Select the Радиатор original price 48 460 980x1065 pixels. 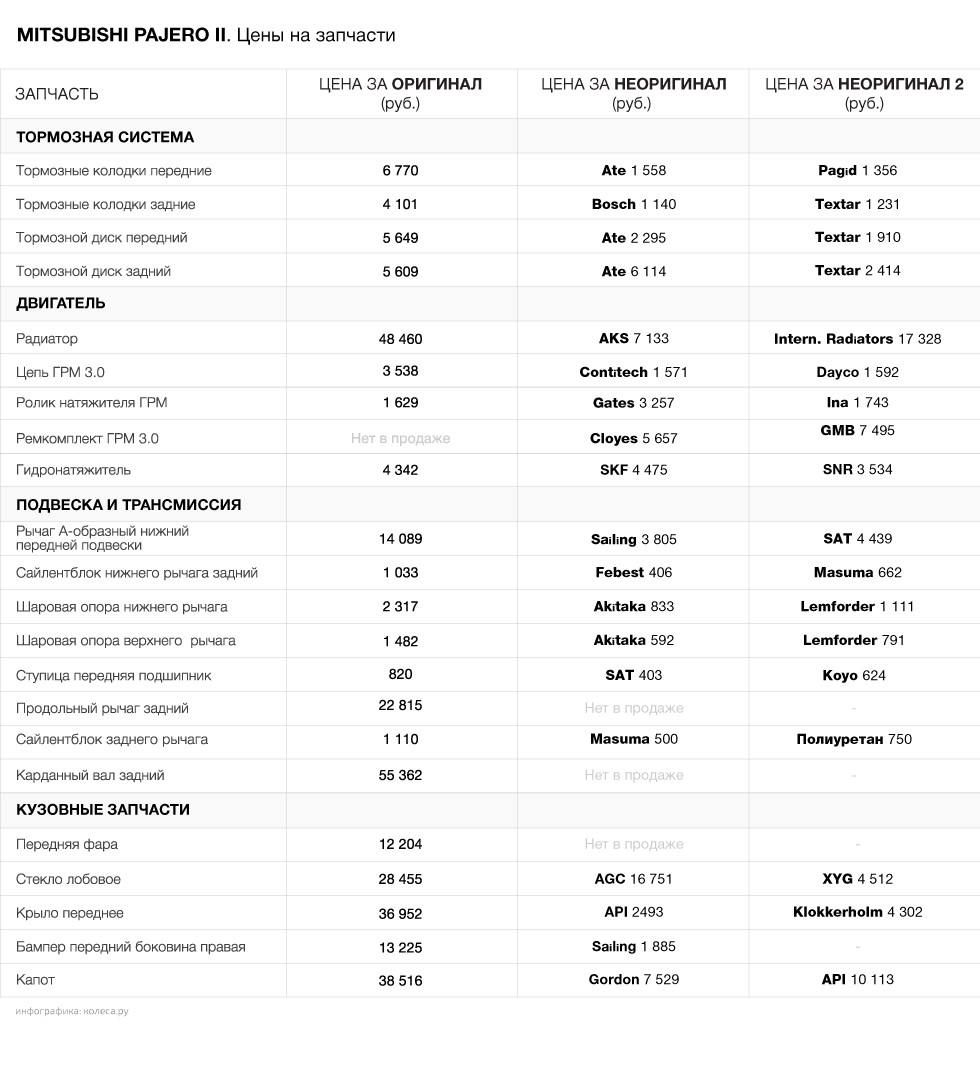tap(401, 339)
